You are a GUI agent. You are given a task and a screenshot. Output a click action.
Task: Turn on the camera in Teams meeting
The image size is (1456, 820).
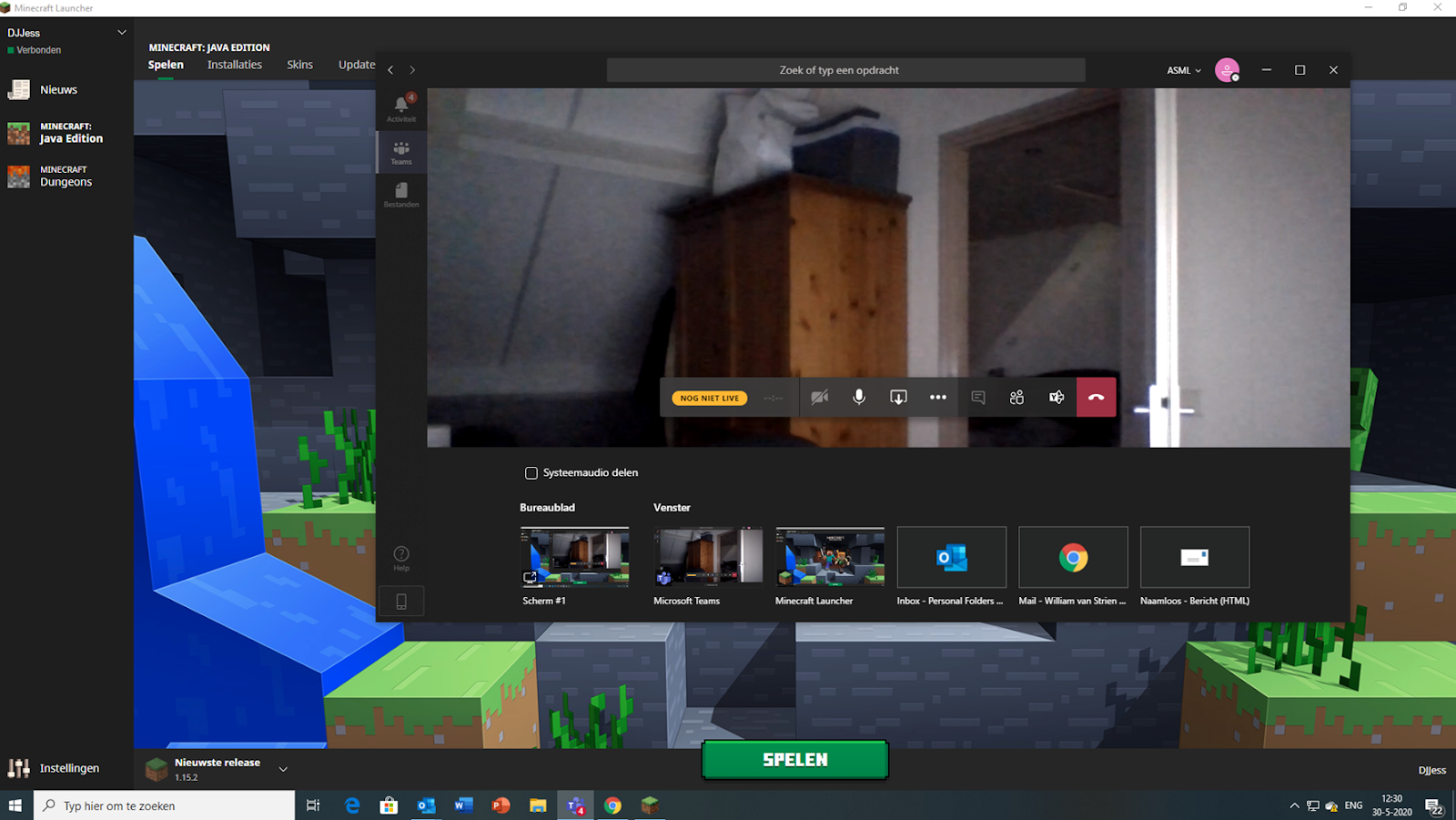point(820,398)
